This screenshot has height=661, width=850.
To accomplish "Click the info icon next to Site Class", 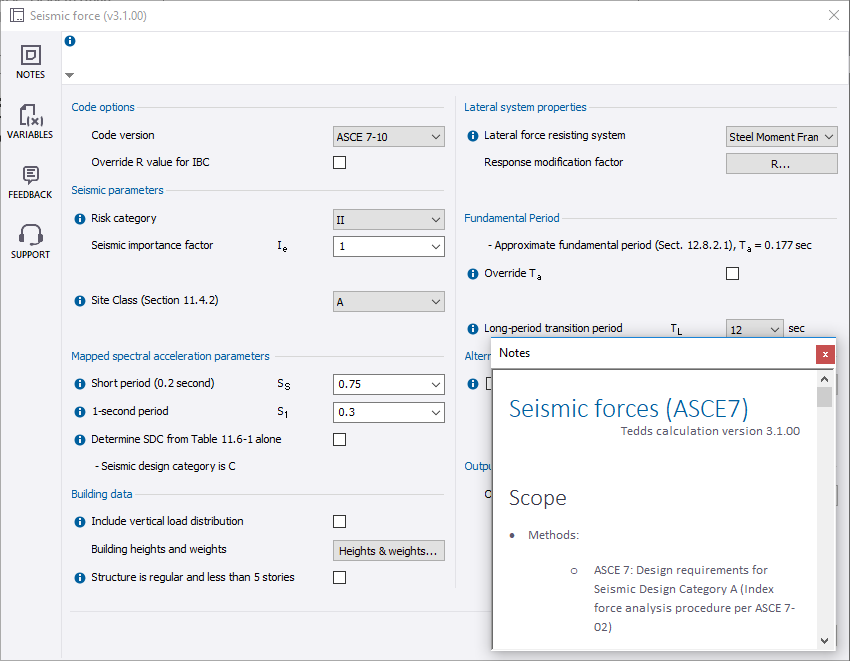I will [x=79, y=301].
